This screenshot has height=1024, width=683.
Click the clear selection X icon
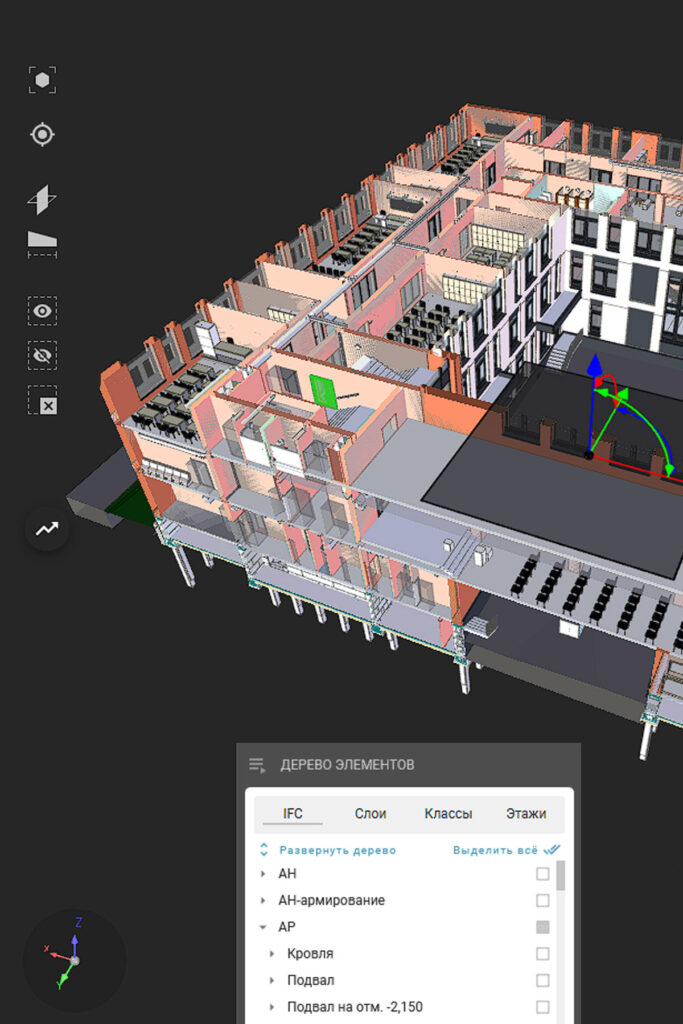pos(42,401)
